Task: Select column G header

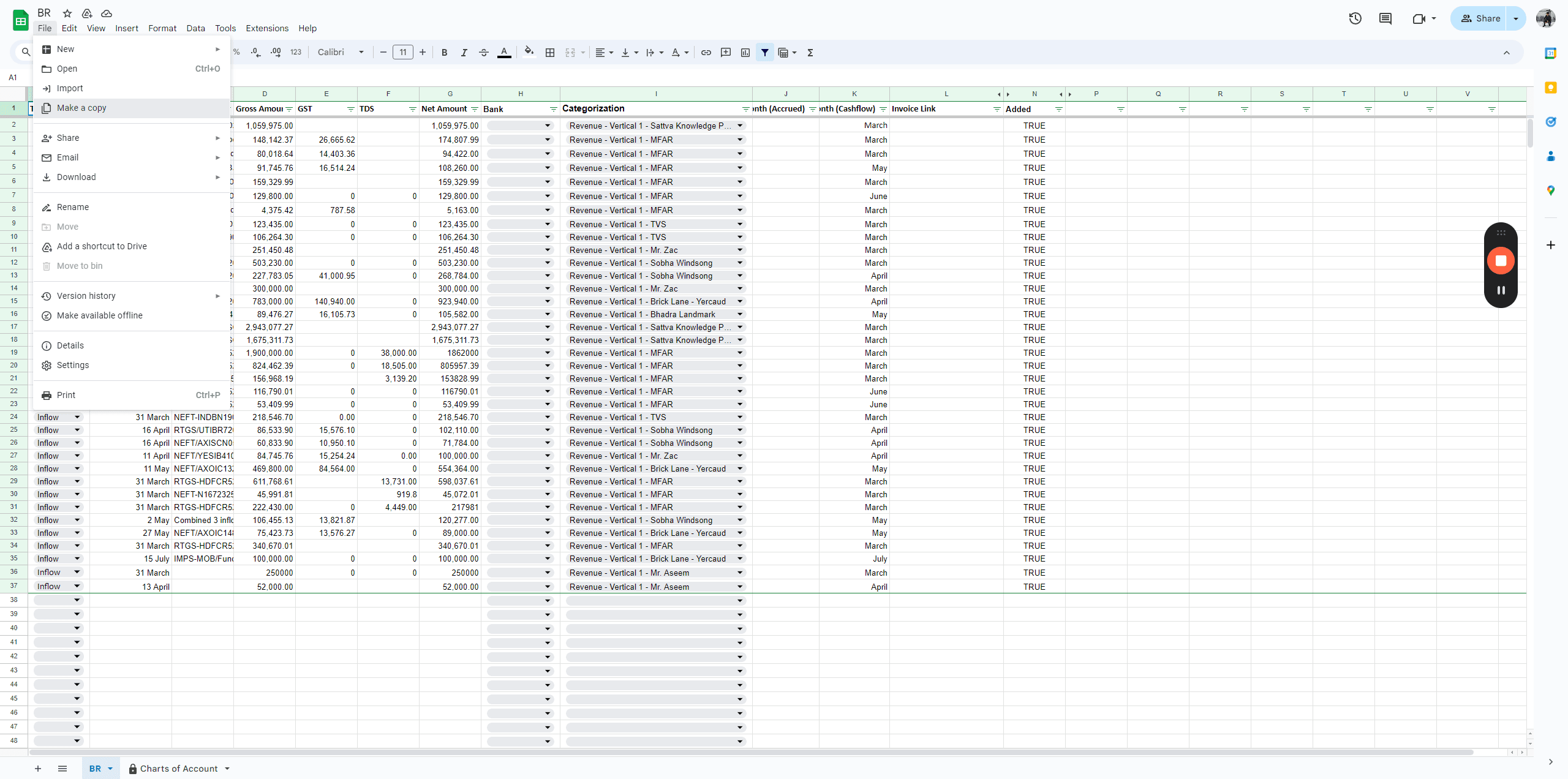Action: 450,94
